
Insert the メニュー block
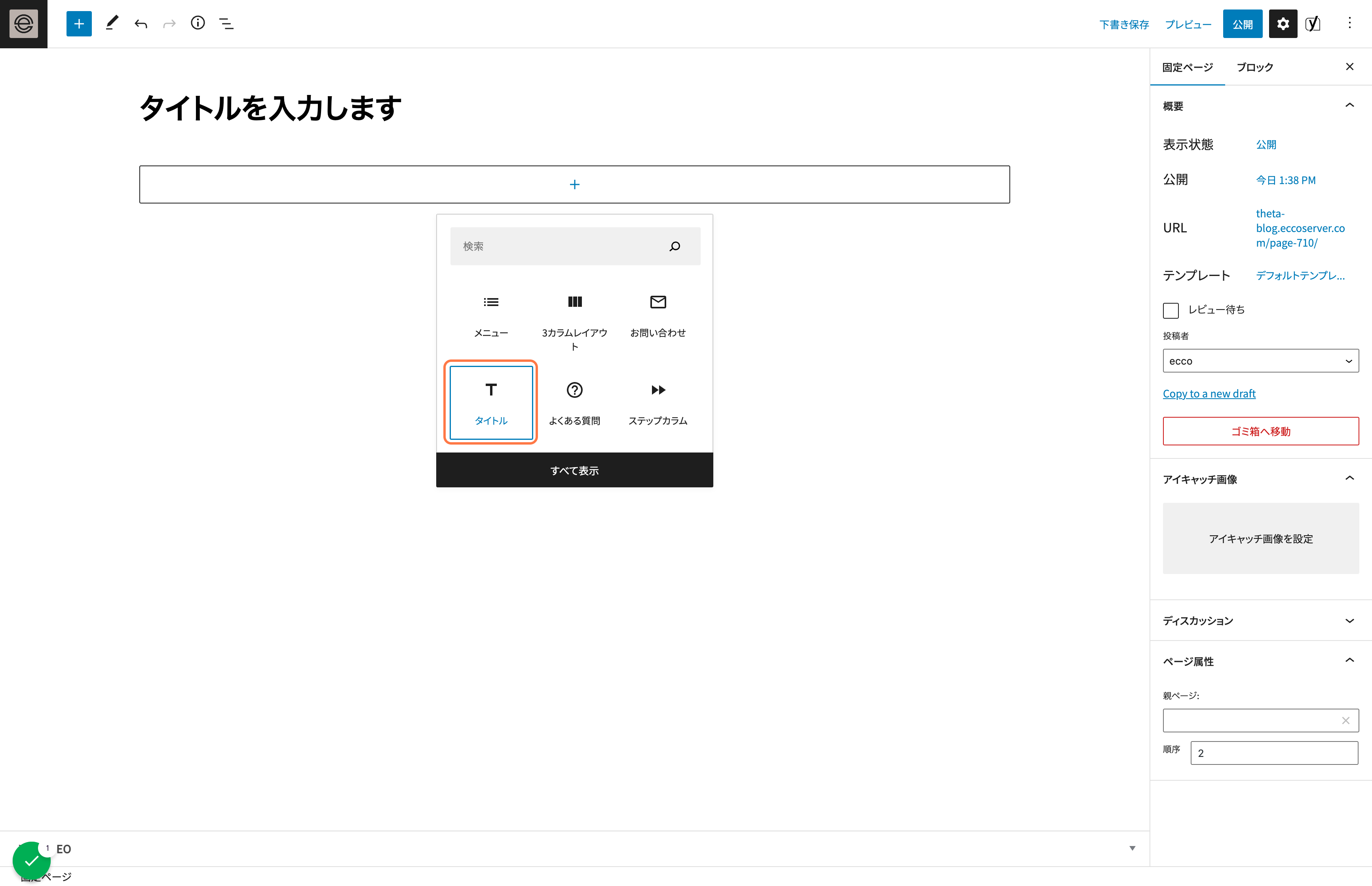(491, 316)
